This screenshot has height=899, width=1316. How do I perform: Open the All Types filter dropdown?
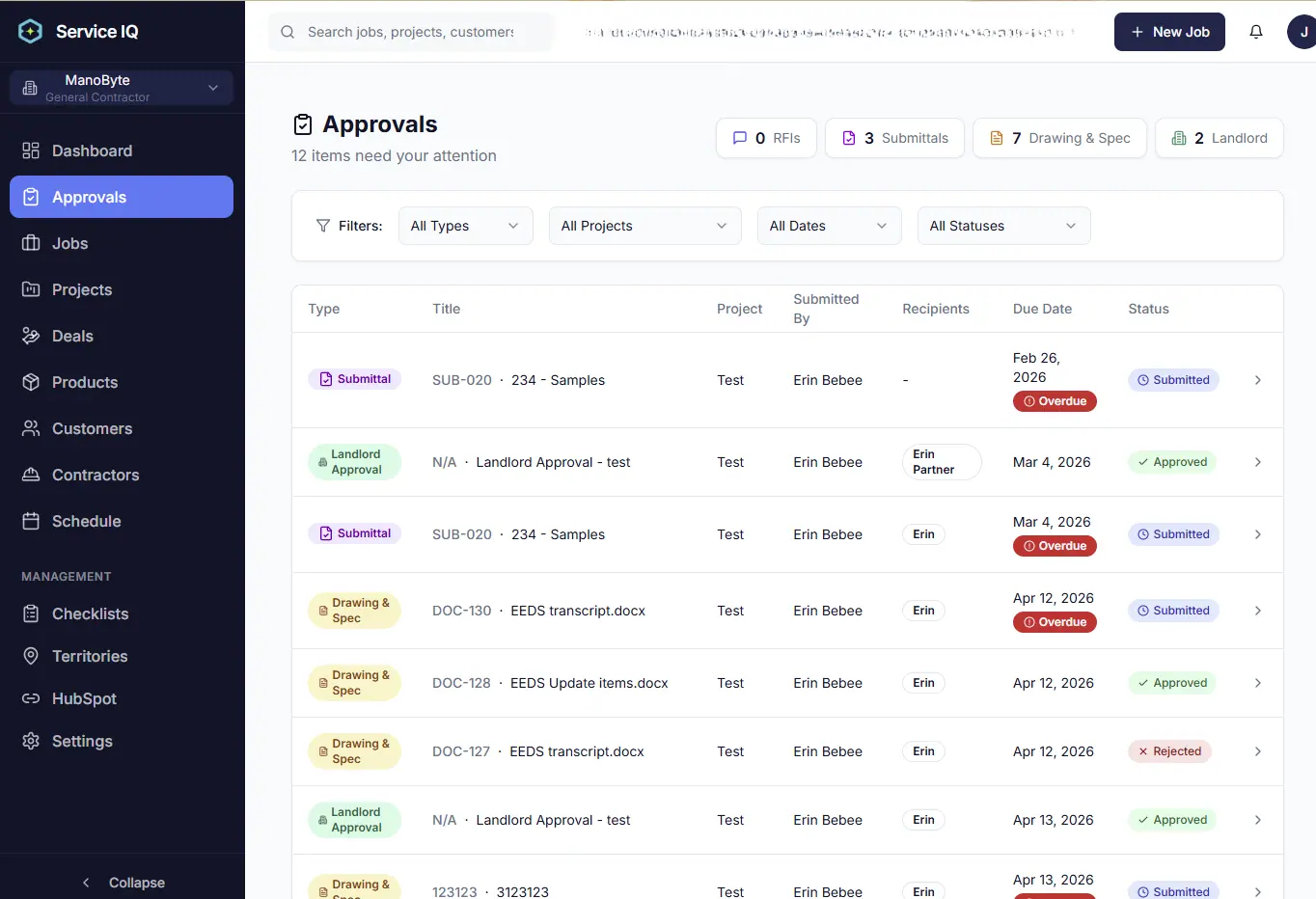click(465, 226)
